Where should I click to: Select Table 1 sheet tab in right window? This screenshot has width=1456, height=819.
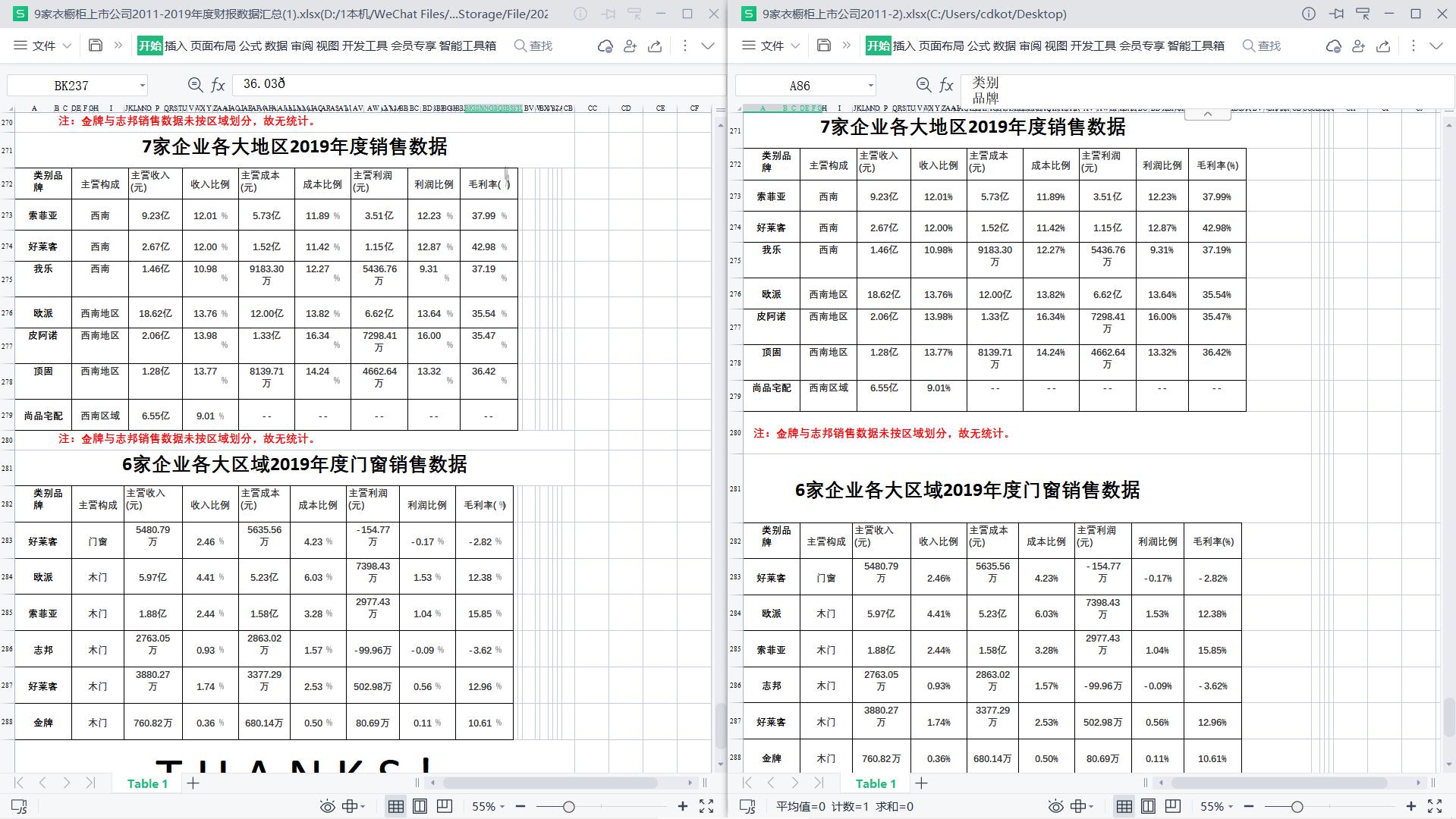click(876, 783)
